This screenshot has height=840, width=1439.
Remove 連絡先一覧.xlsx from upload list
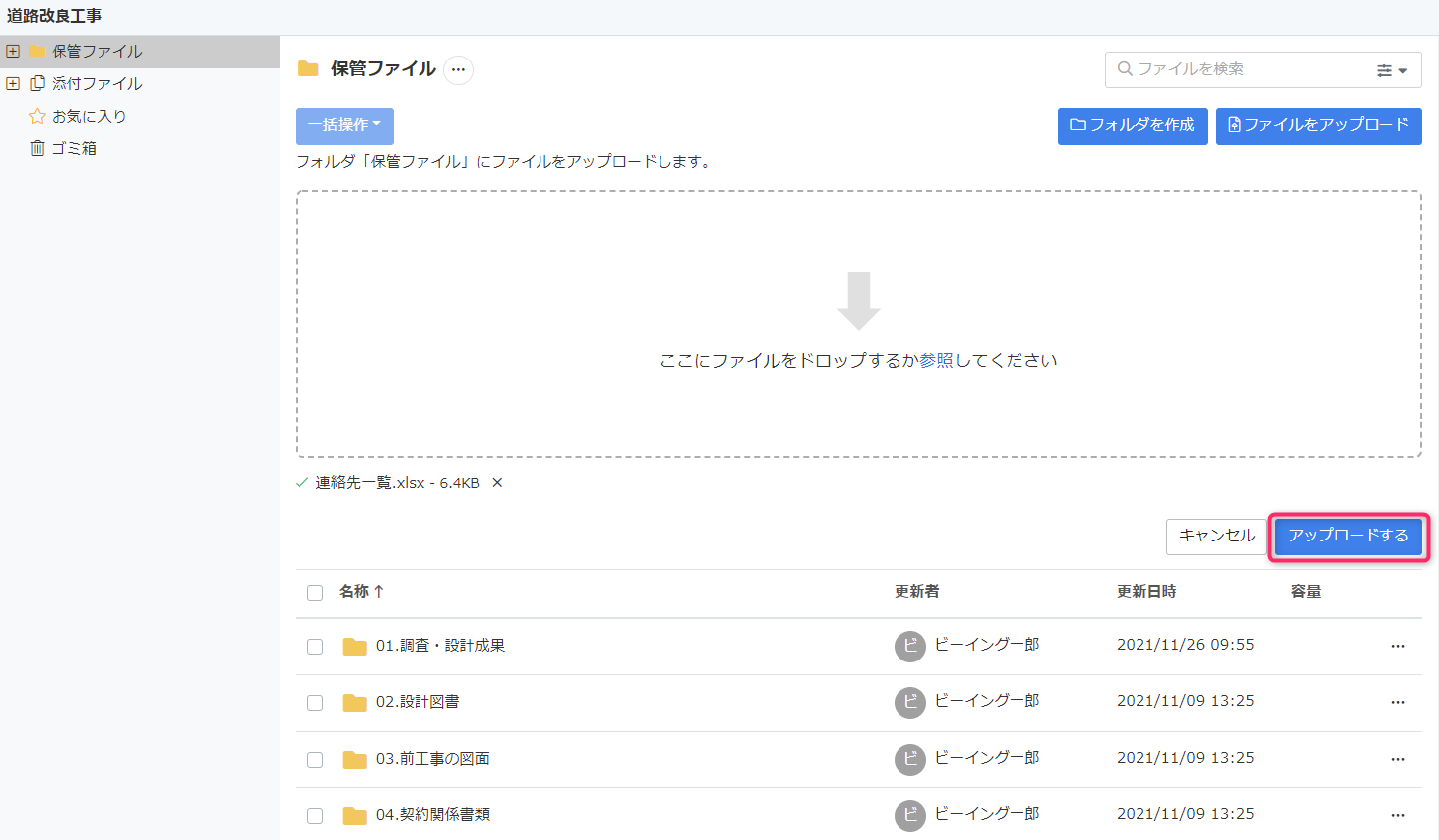497,483
